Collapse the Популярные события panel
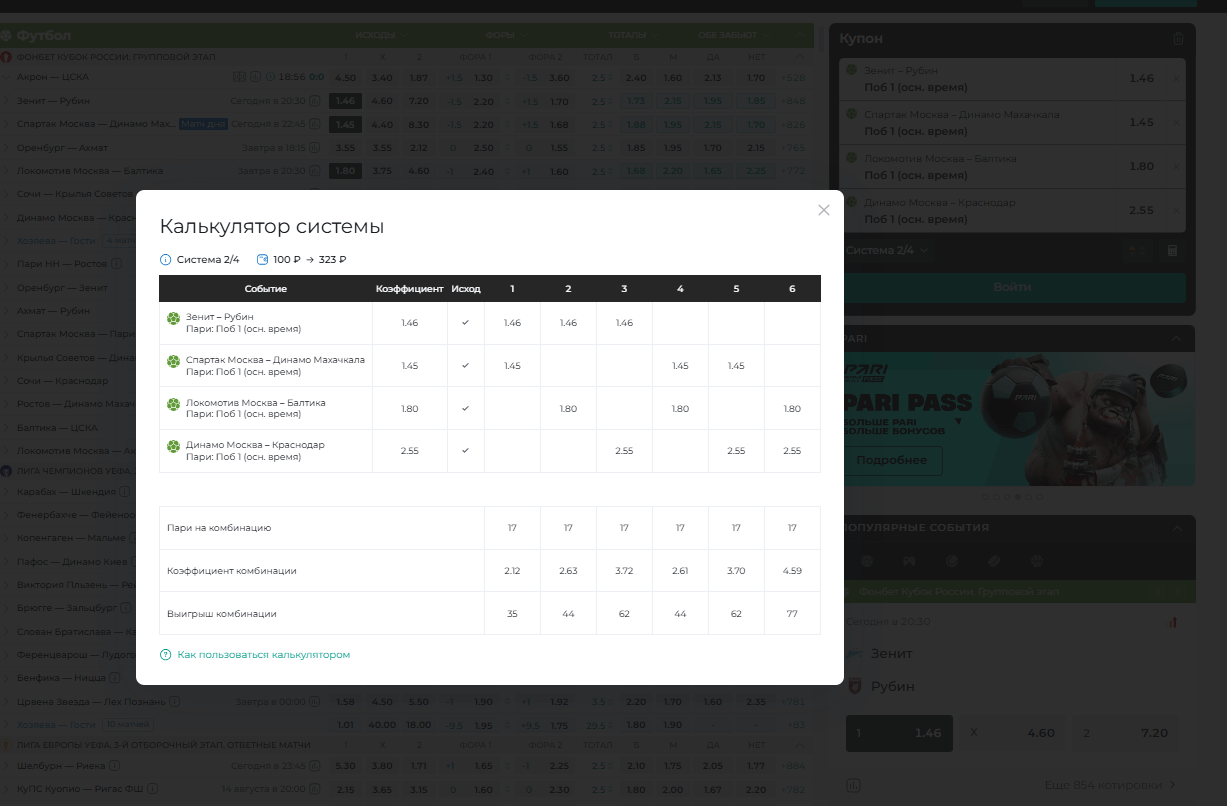1227x806 pixels. click(x=1177, y=527)
